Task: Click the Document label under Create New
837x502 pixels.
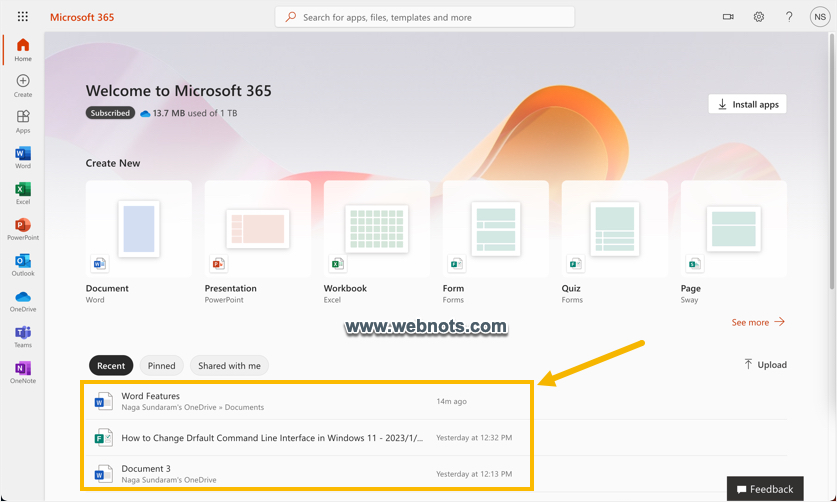Action: click(107, 288)
